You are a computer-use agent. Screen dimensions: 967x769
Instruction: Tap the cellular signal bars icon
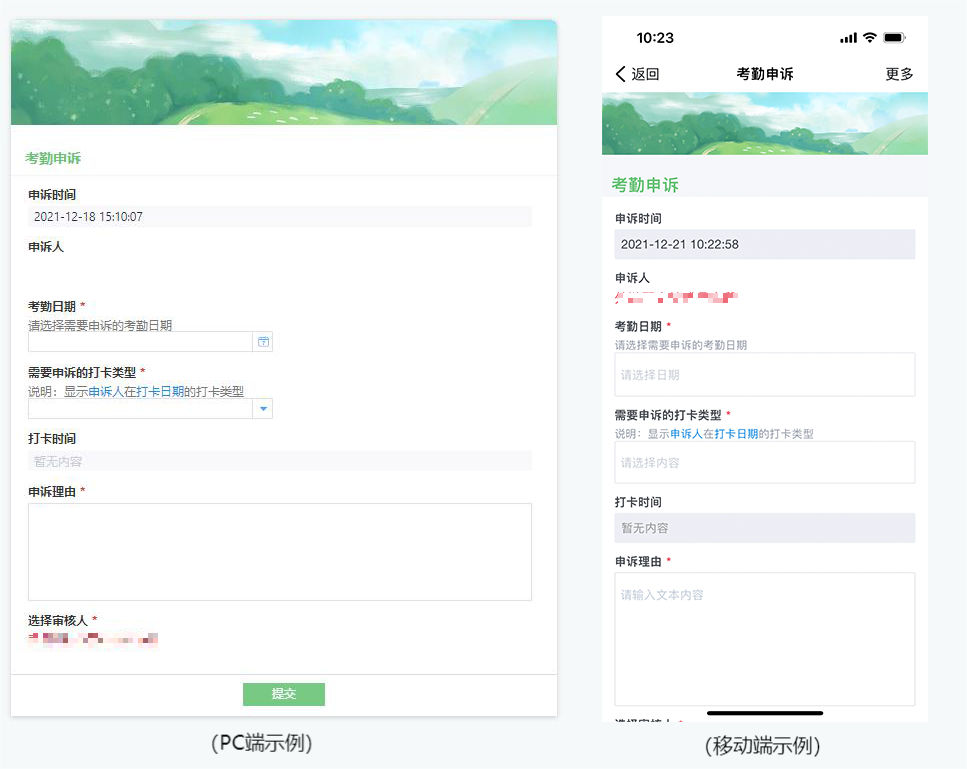click(x=848, y=38)
